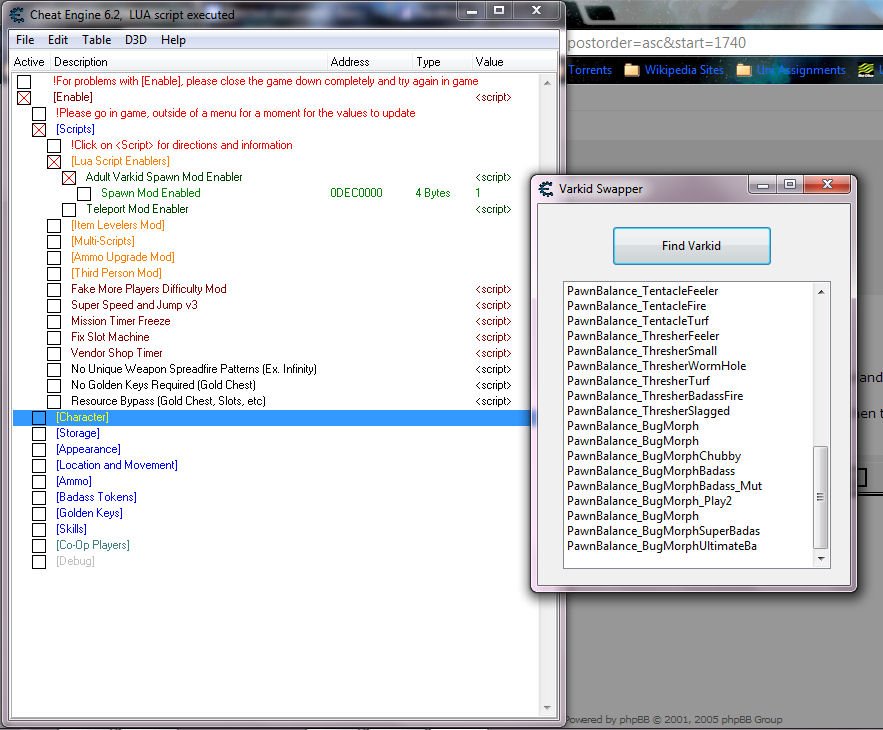The width and height of the screenshot is (883, 730).
Task: Open the Wikipedia Sites bookmark folder
Action: point(674,70)
